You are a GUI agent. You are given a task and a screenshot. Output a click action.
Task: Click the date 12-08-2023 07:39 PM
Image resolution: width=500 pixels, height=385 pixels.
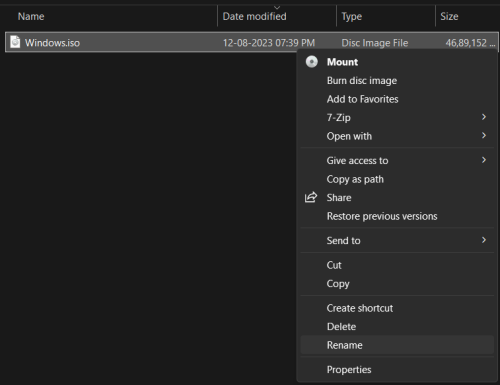click(x=269, y=43)
